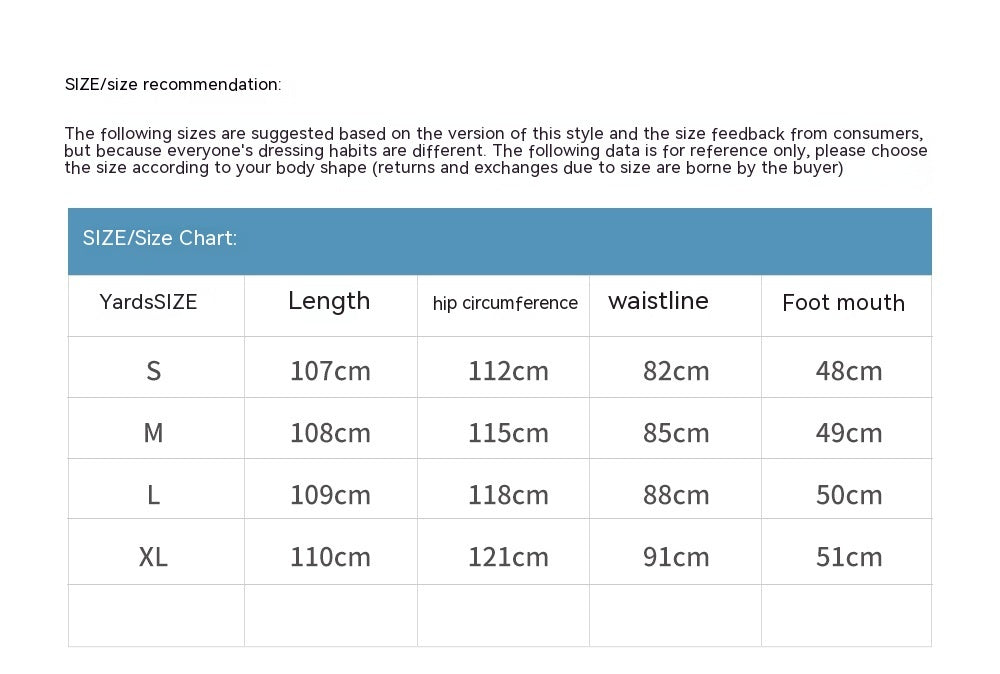The height and width of the screenshot is (674, 1000).
Task: Select the 88cm waistline cell
Action: coord(676,495)
